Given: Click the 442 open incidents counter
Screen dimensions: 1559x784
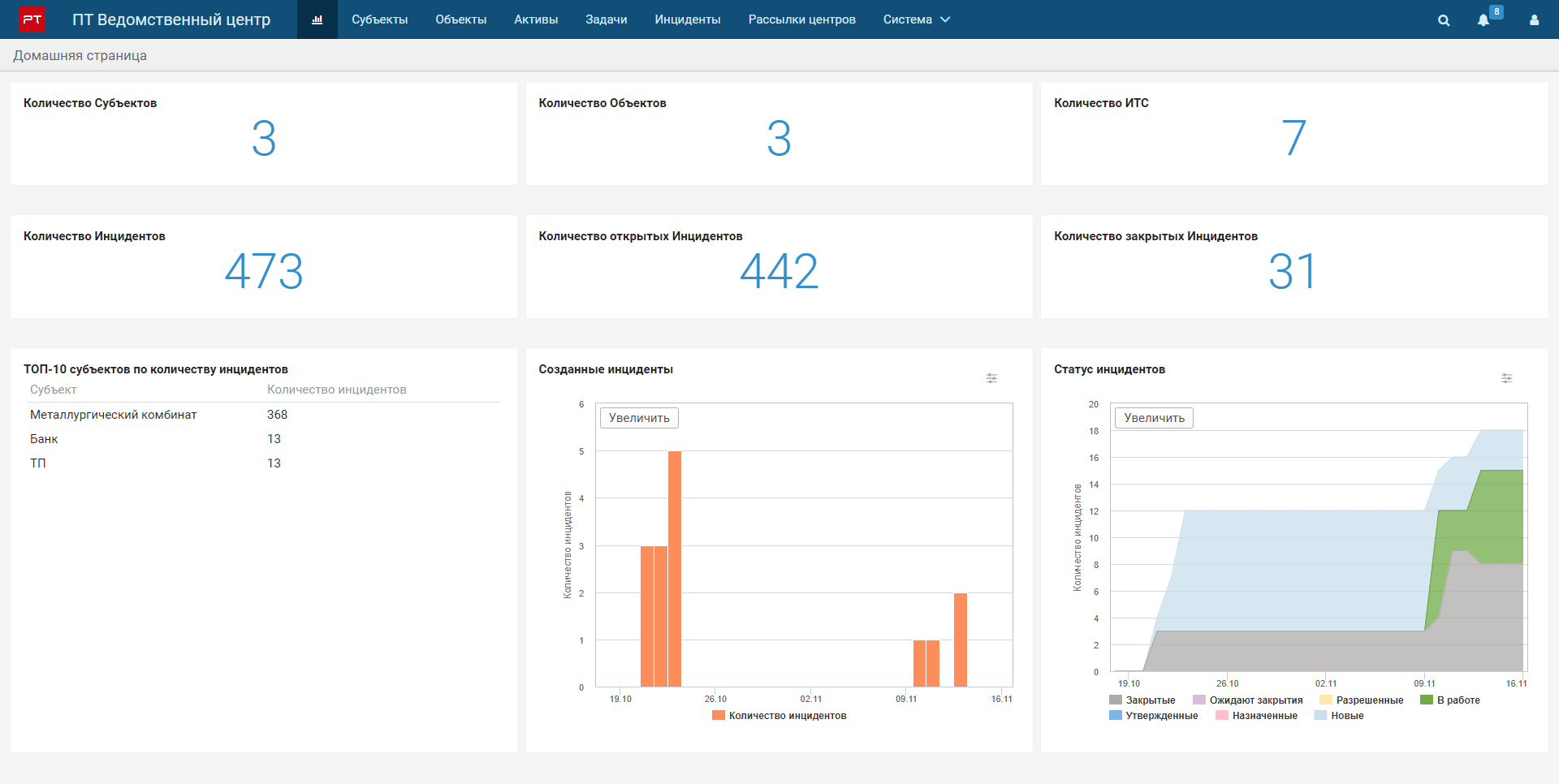Looking at the screenshot, I should click(779, 271).
